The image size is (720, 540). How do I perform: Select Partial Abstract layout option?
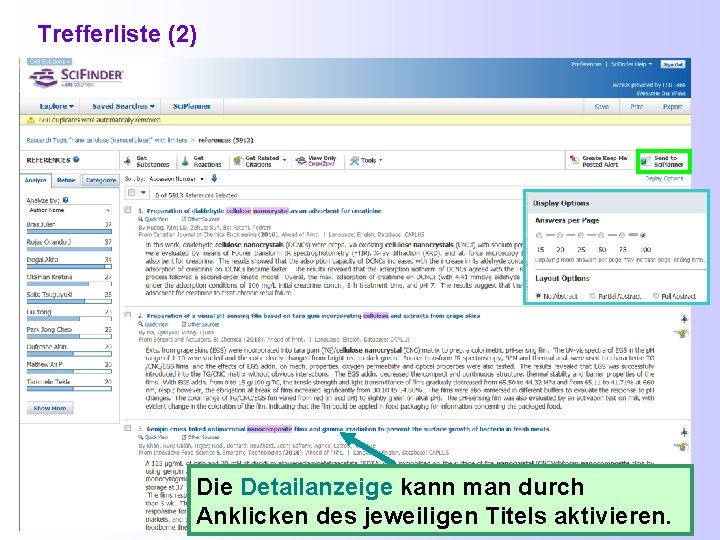(x=592, y=296)
